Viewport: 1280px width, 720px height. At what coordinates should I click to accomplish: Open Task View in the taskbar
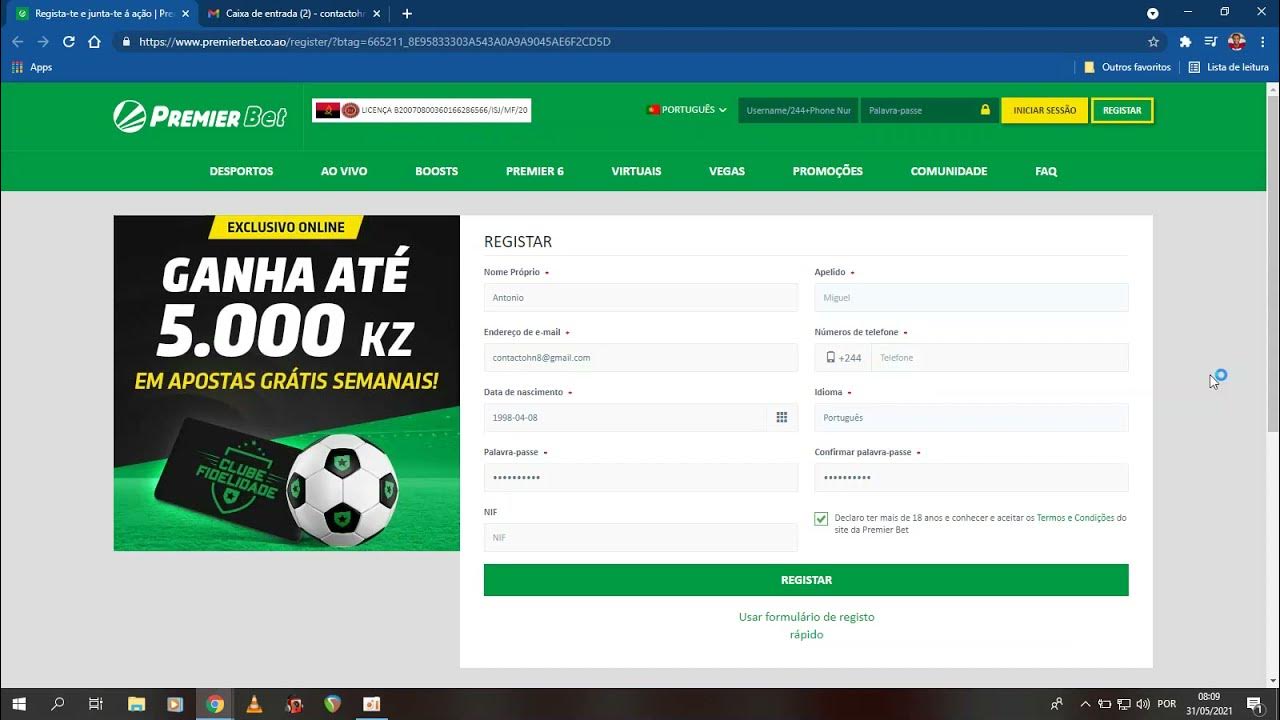[x=96, y=704]
